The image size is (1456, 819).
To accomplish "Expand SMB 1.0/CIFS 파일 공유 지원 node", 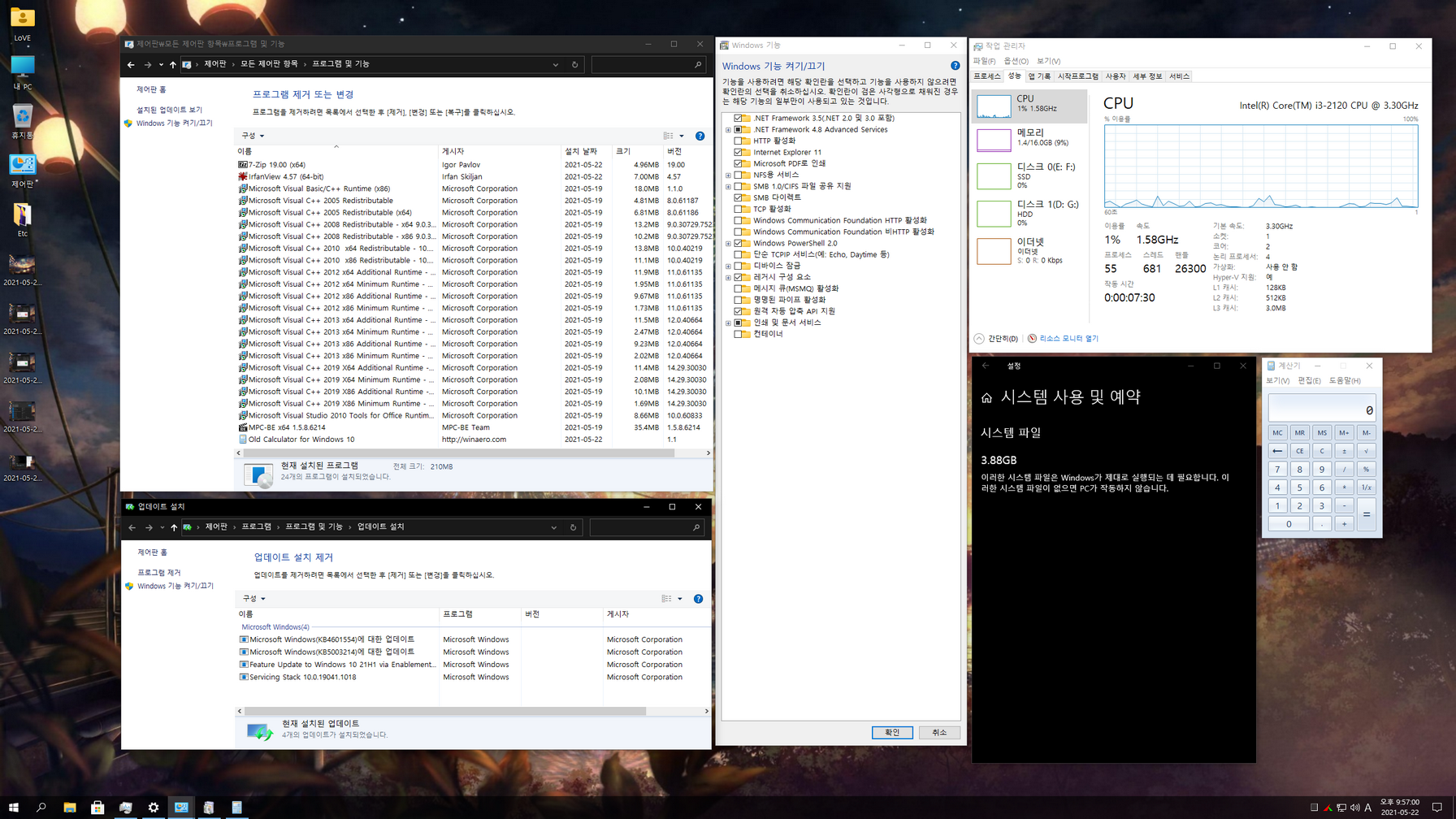I will [x=729, y=186].
